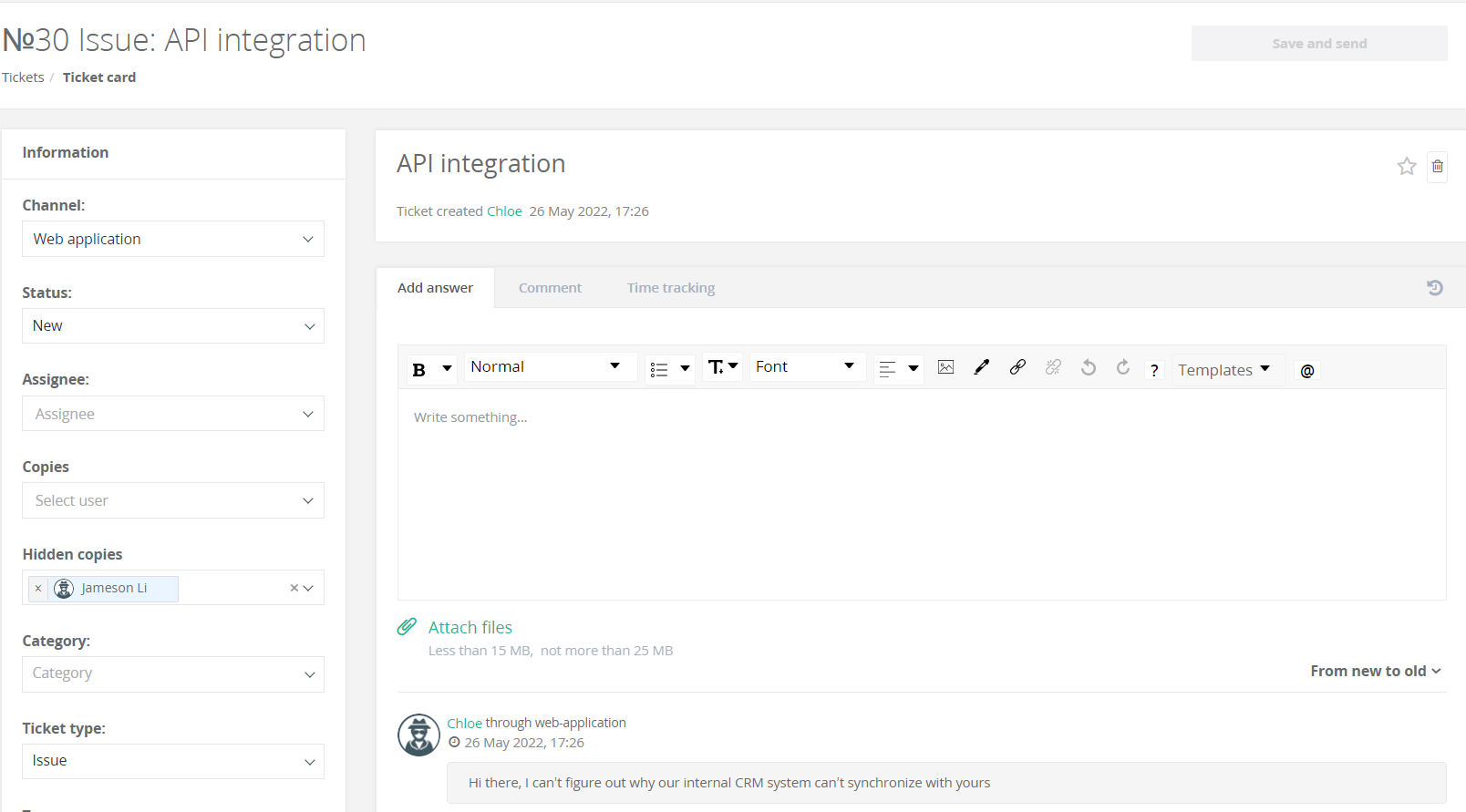Open the text alignment dropdown
Image resolution: width=1466 pixels, height=812 pixels.
[898, 369]
